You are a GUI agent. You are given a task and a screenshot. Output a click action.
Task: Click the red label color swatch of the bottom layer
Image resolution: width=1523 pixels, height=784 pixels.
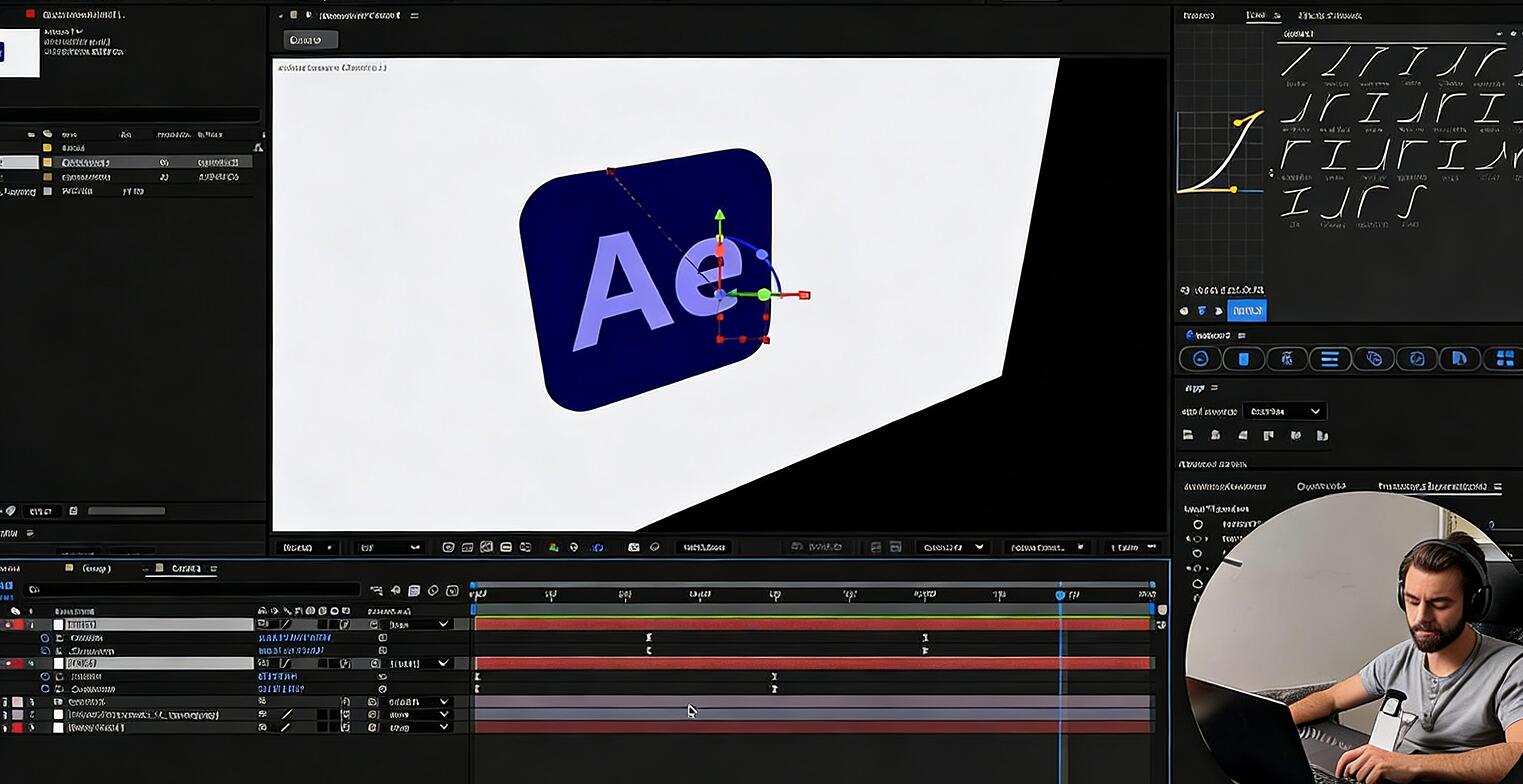coord(17,727)
